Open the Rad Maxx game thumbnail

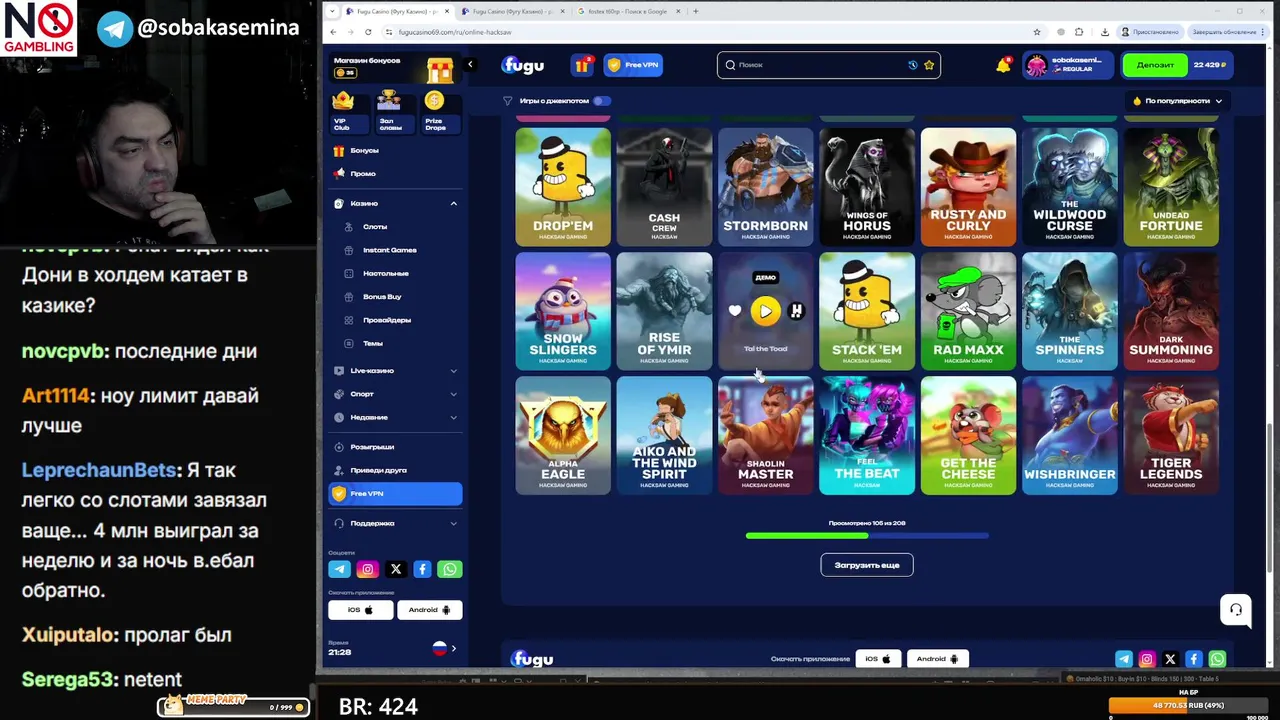pyautogui.click(x=968, y=311)
